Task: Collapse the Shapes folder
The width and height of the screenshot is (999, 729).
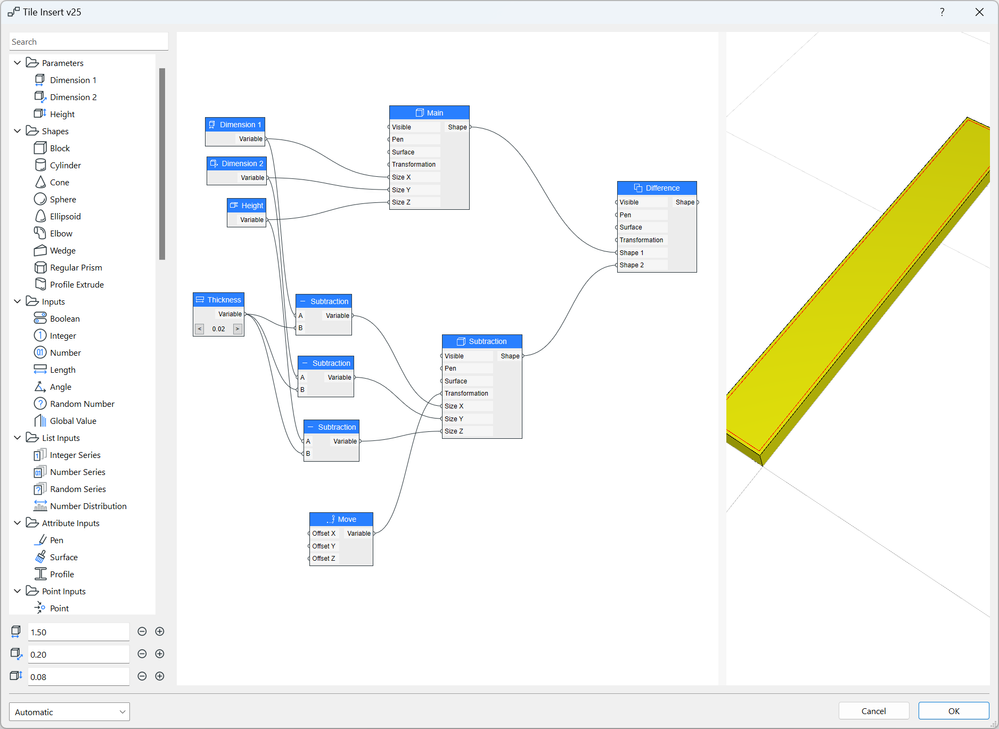Action: 17,131
